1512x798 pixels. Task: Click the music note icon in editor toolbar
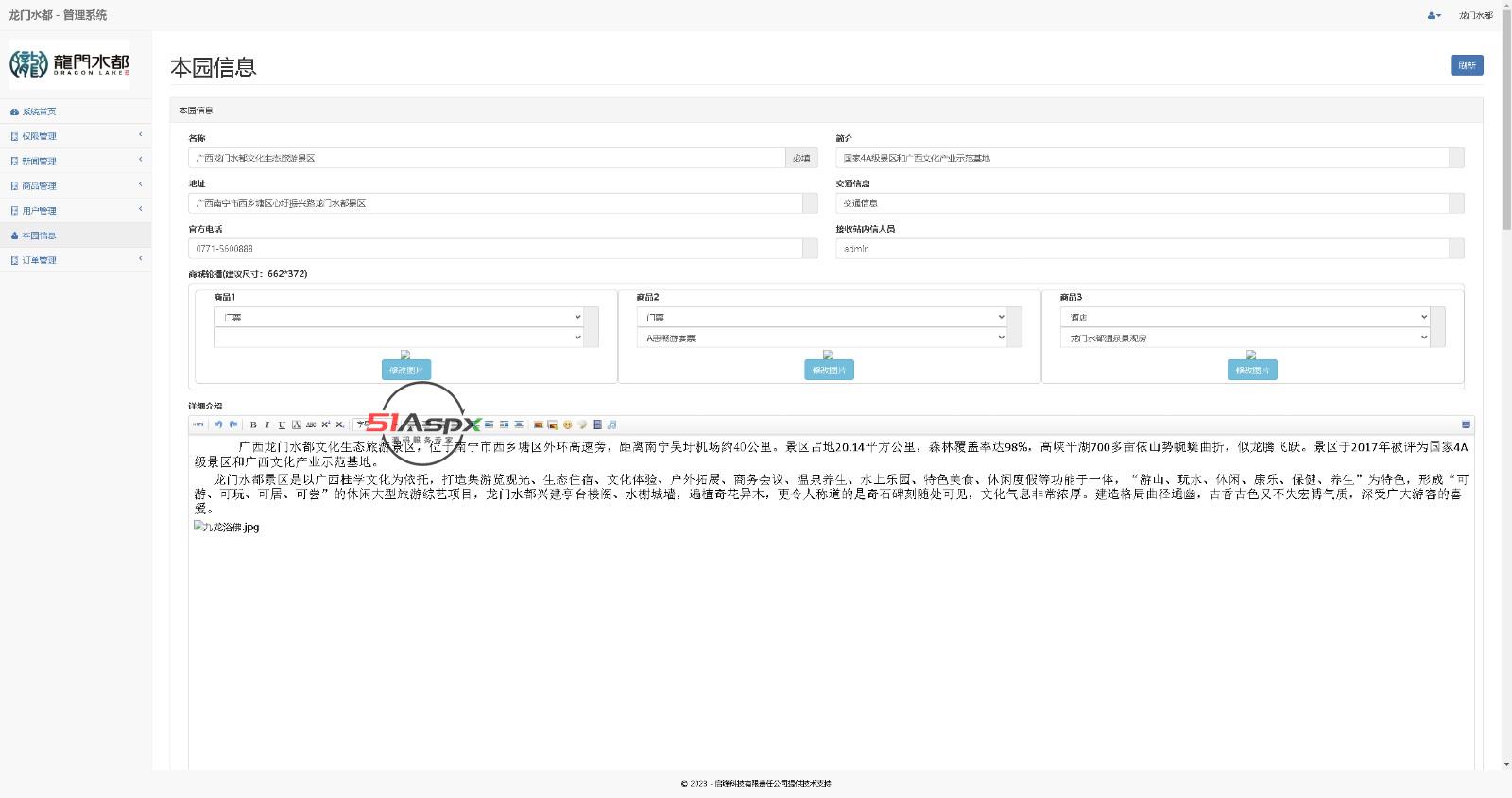pos(611,425)
